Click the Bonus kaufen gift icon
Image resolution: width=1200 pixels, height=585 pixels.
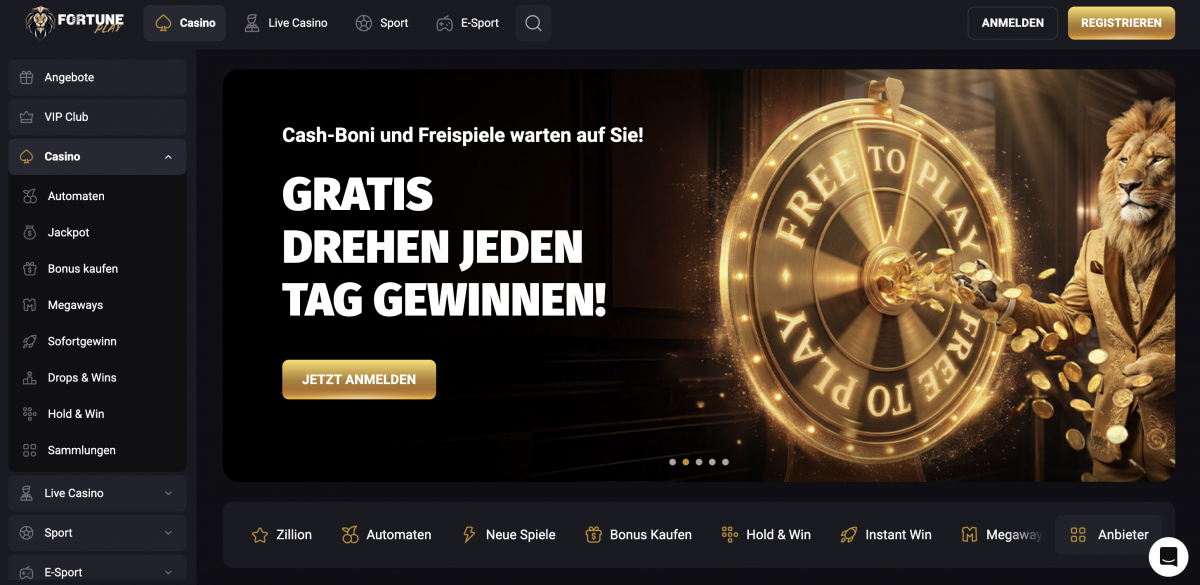29,269
